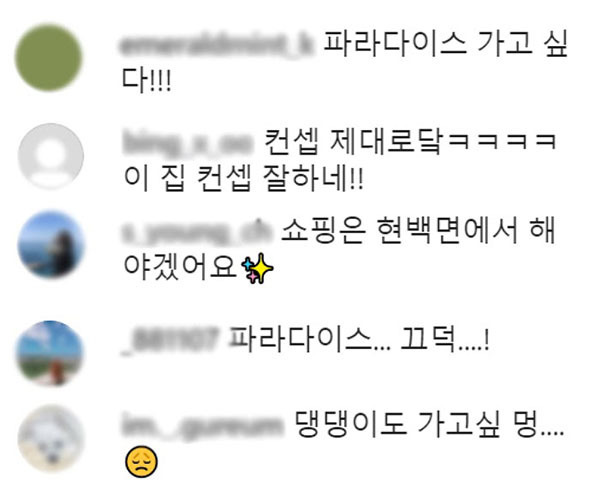Select the text 이 집 컨셉 잘하네!!
Screen dimensions: 600x498
pyautogui.click(x=243, y=178)
